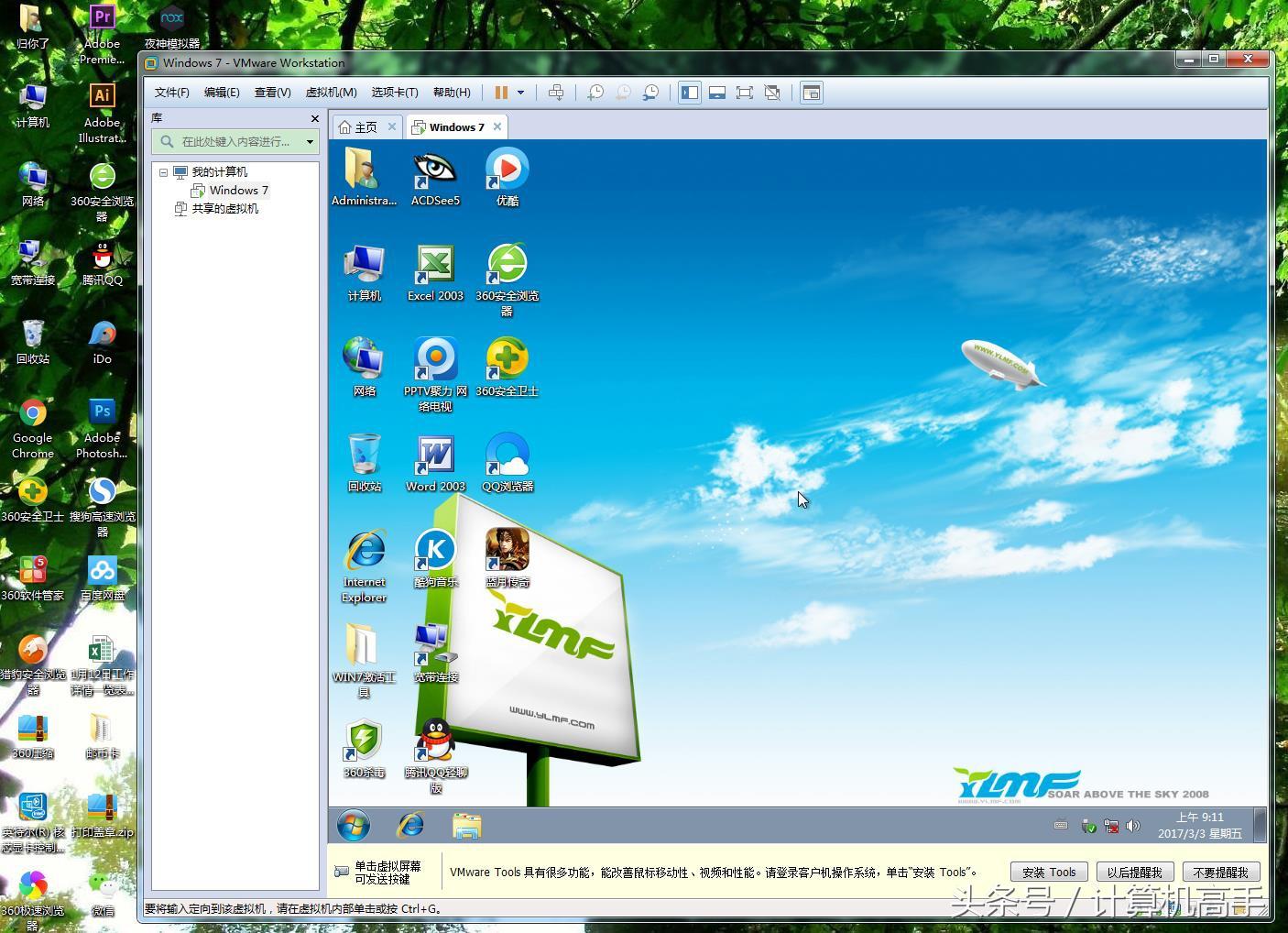The width and height of the screenshot is (1288, 933).
Task: Open Windows Explorer folder in guest taskbar
Action: click(466, 826)
